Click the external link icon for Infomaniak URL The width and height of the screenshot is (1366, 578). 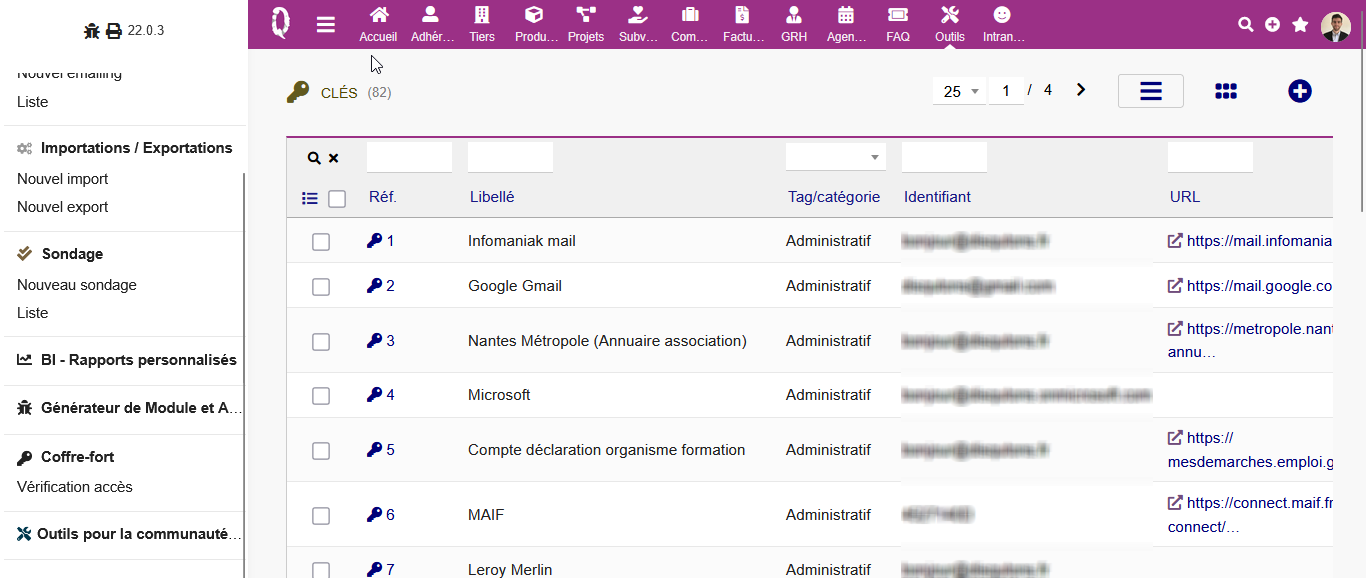1175,240
